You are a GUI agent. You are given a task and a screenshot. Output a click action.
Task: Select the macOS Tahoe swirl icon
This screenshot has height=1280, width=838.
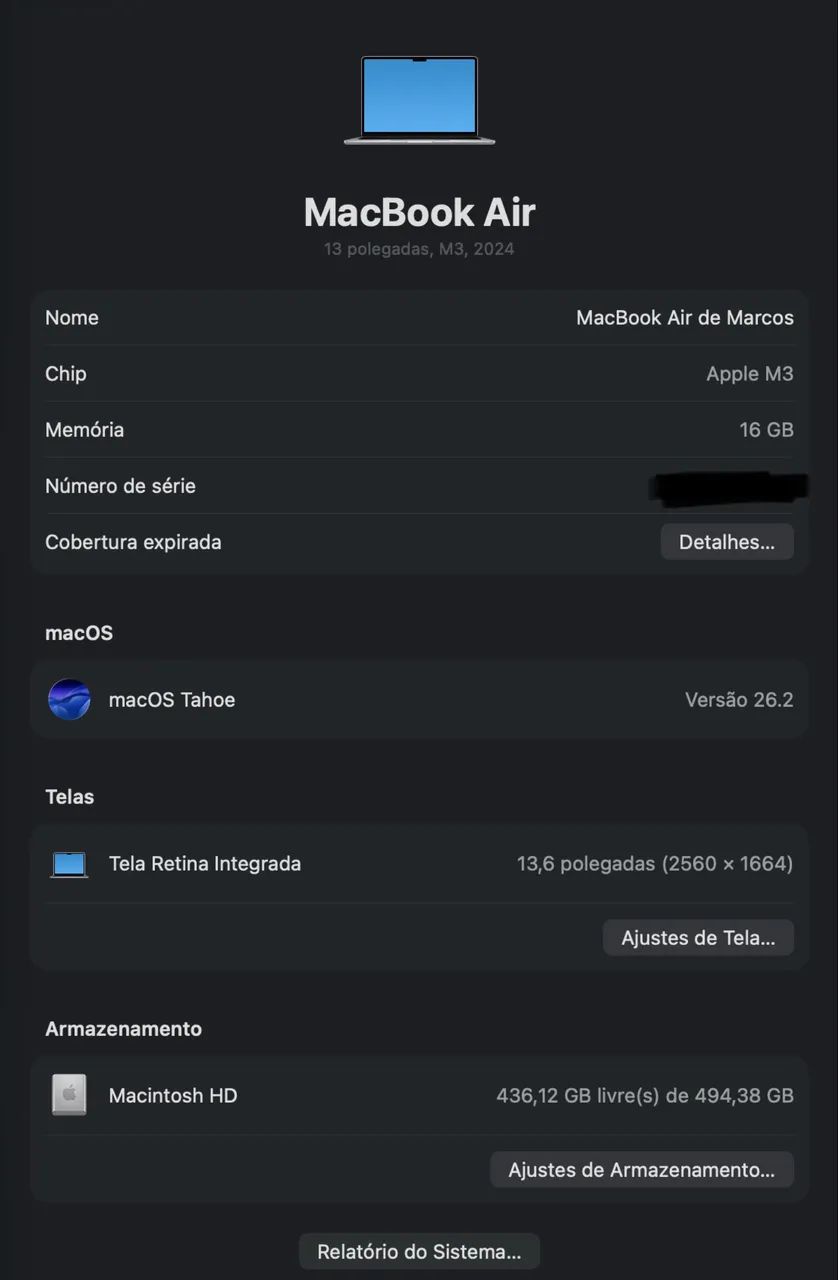click(69, 699)
